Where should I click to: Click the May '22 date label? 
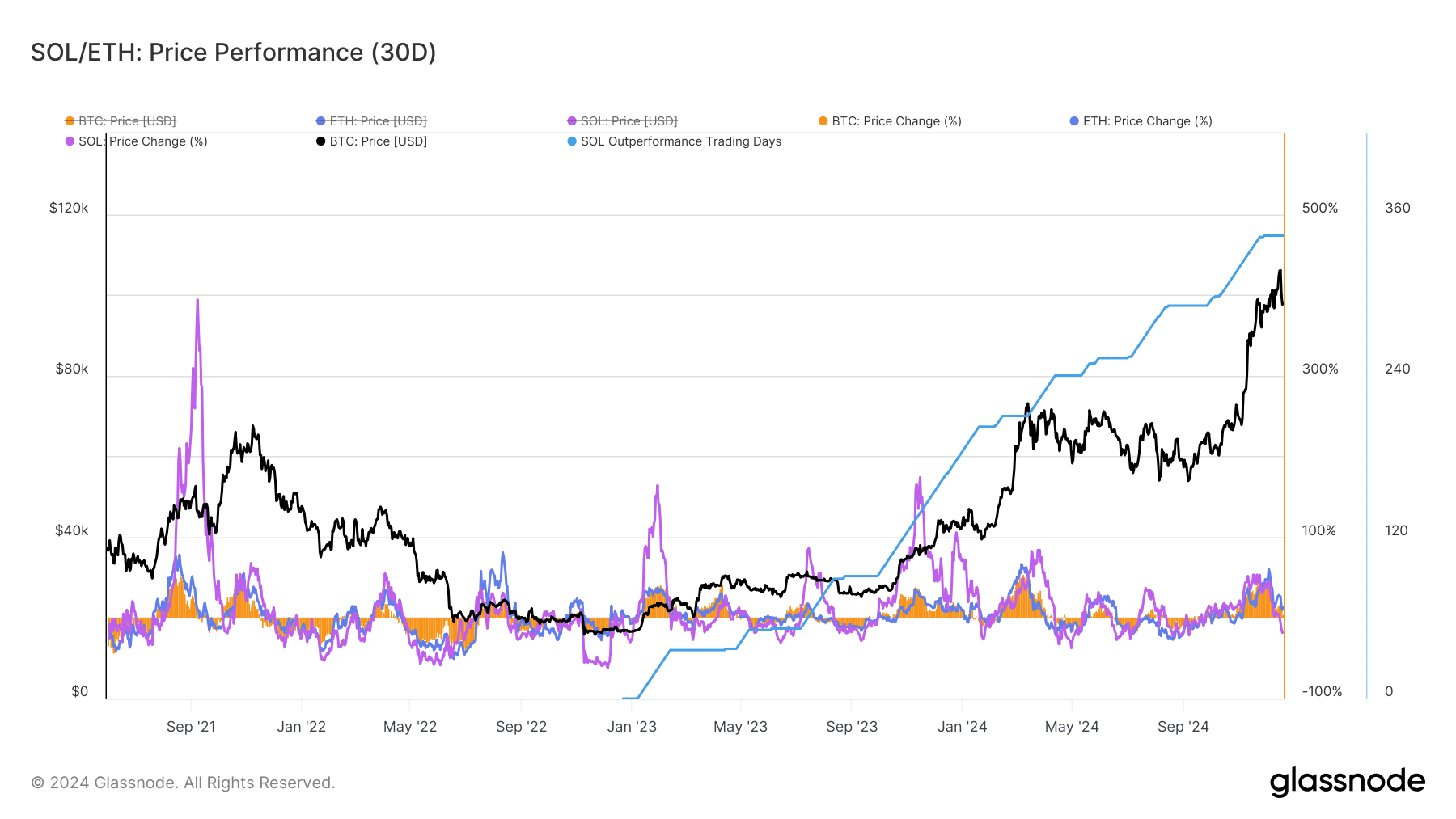(x=410, y=727)
